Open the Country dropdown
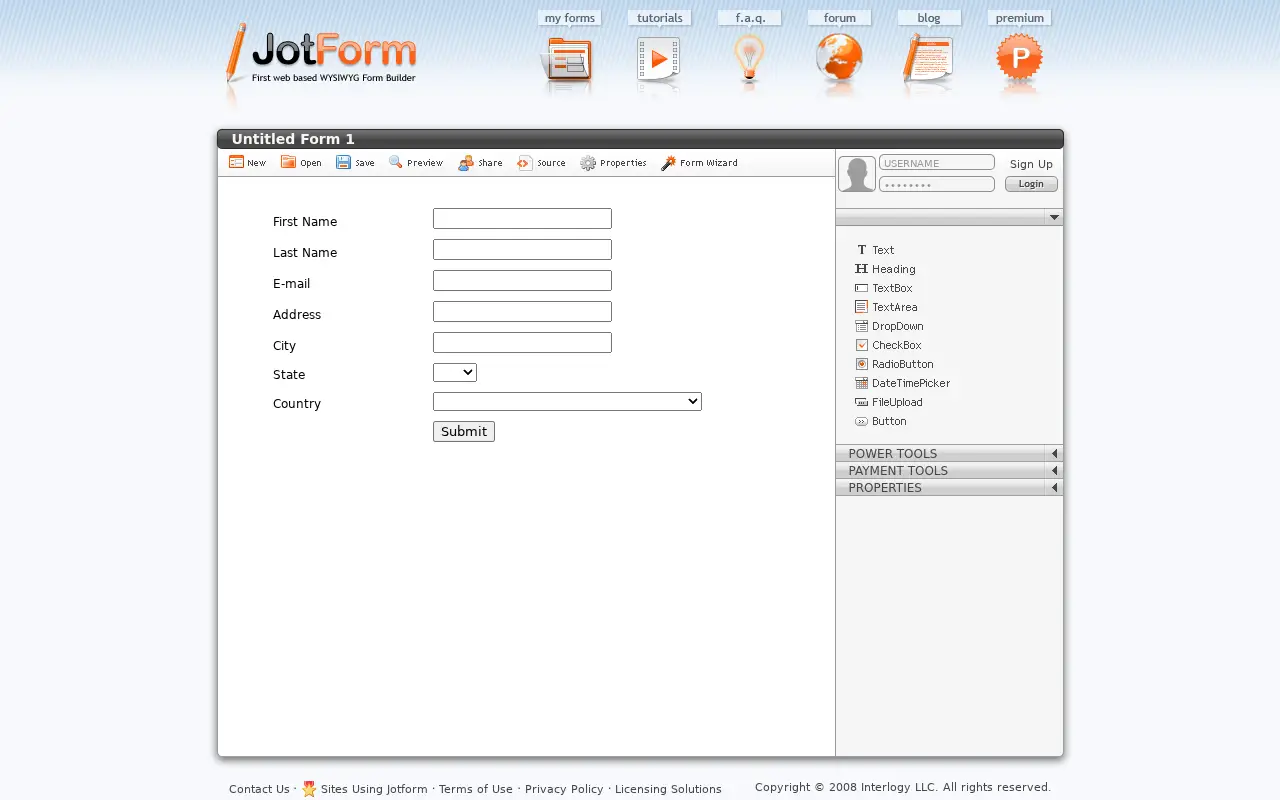The height and width of the screenshot is (800, 1280). pyautogui.click(x=567, y=401)
